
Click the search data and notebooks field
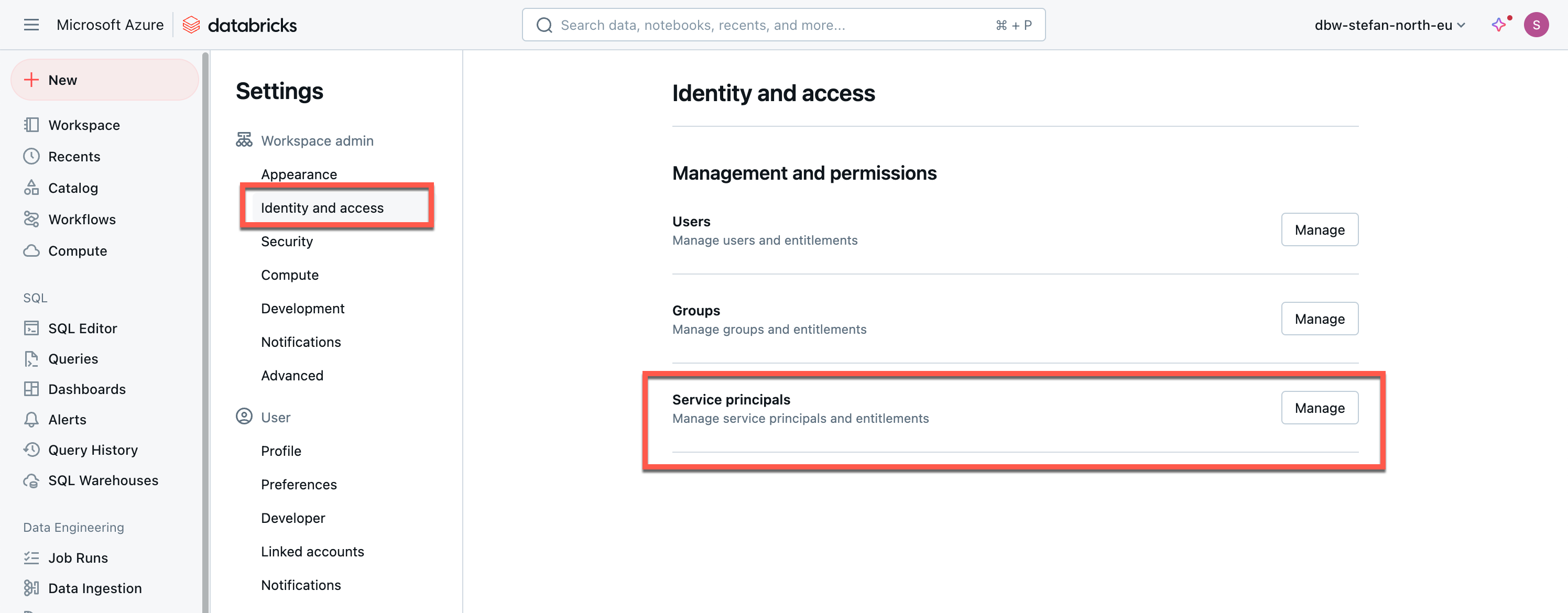pos(773,25)
